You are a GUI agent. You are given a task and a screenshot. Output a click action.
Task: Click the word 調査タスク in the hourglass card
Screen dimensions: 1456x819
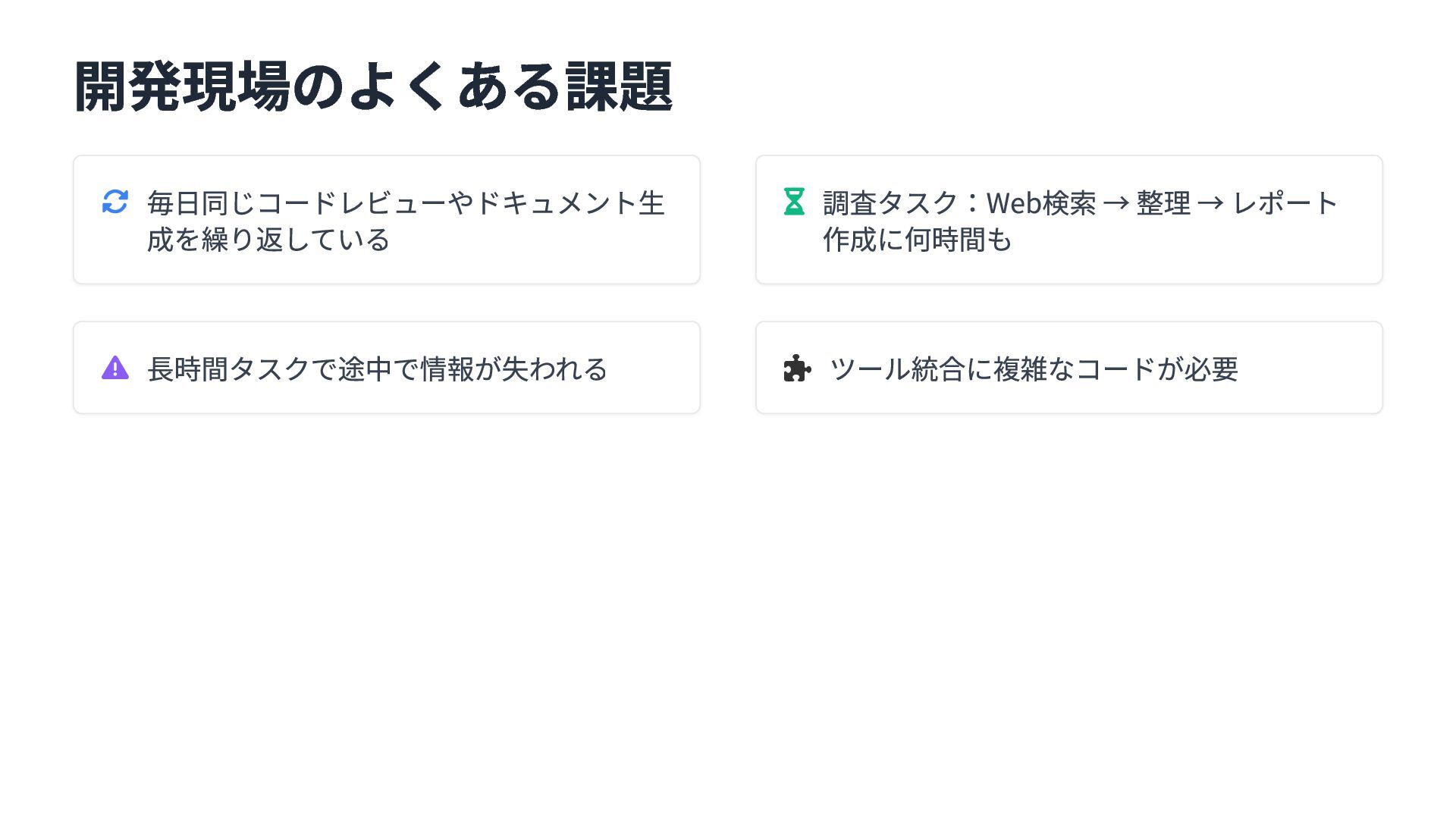[890, 203]
